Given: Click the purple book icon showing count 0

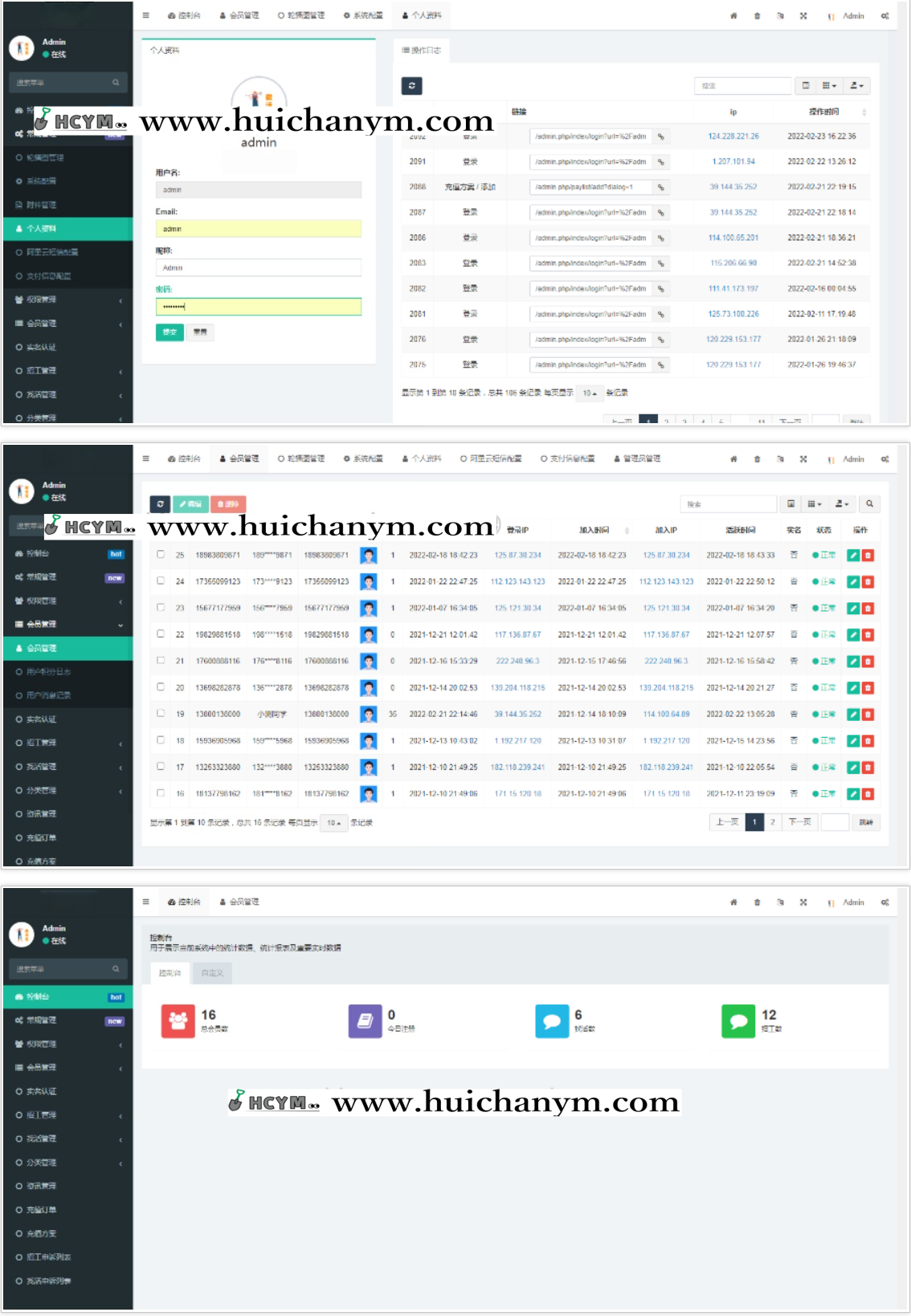Looking at the screenshot, I should click(x=365, y=1021).
